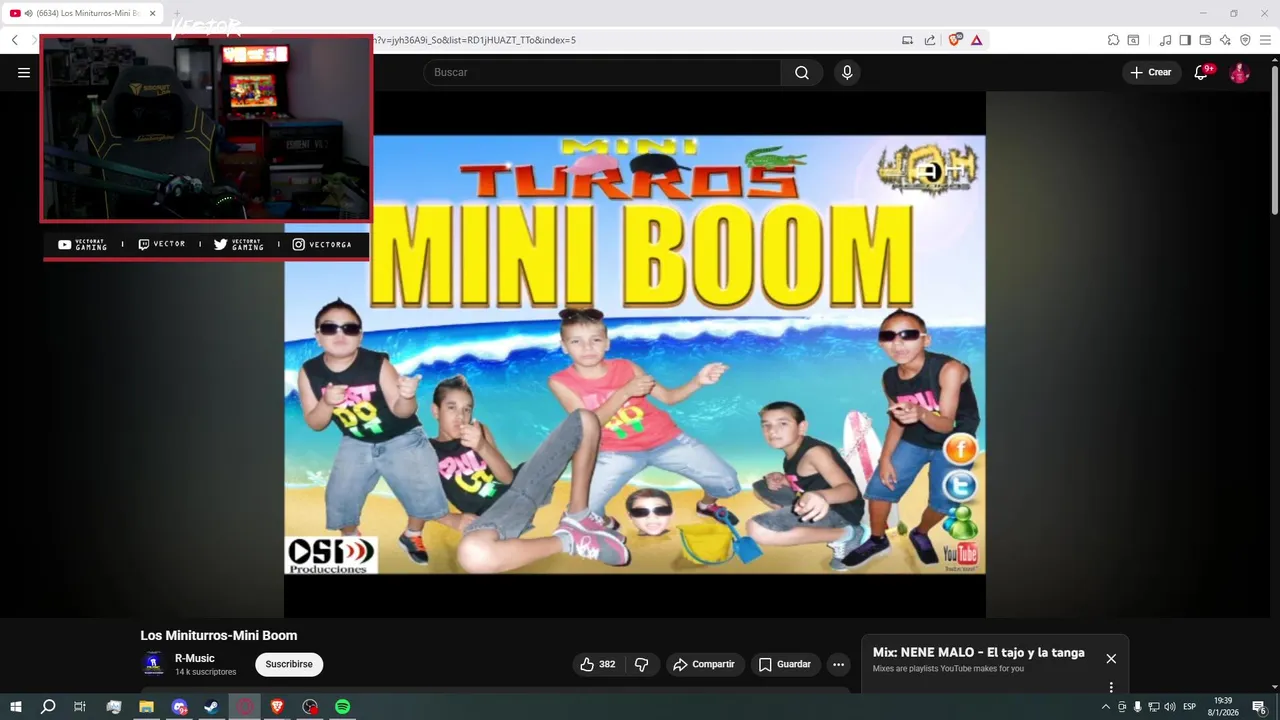Open File Explorer from the taskbar
Viewport: 1280px width, 720px height.
click(x=146, y=706)
